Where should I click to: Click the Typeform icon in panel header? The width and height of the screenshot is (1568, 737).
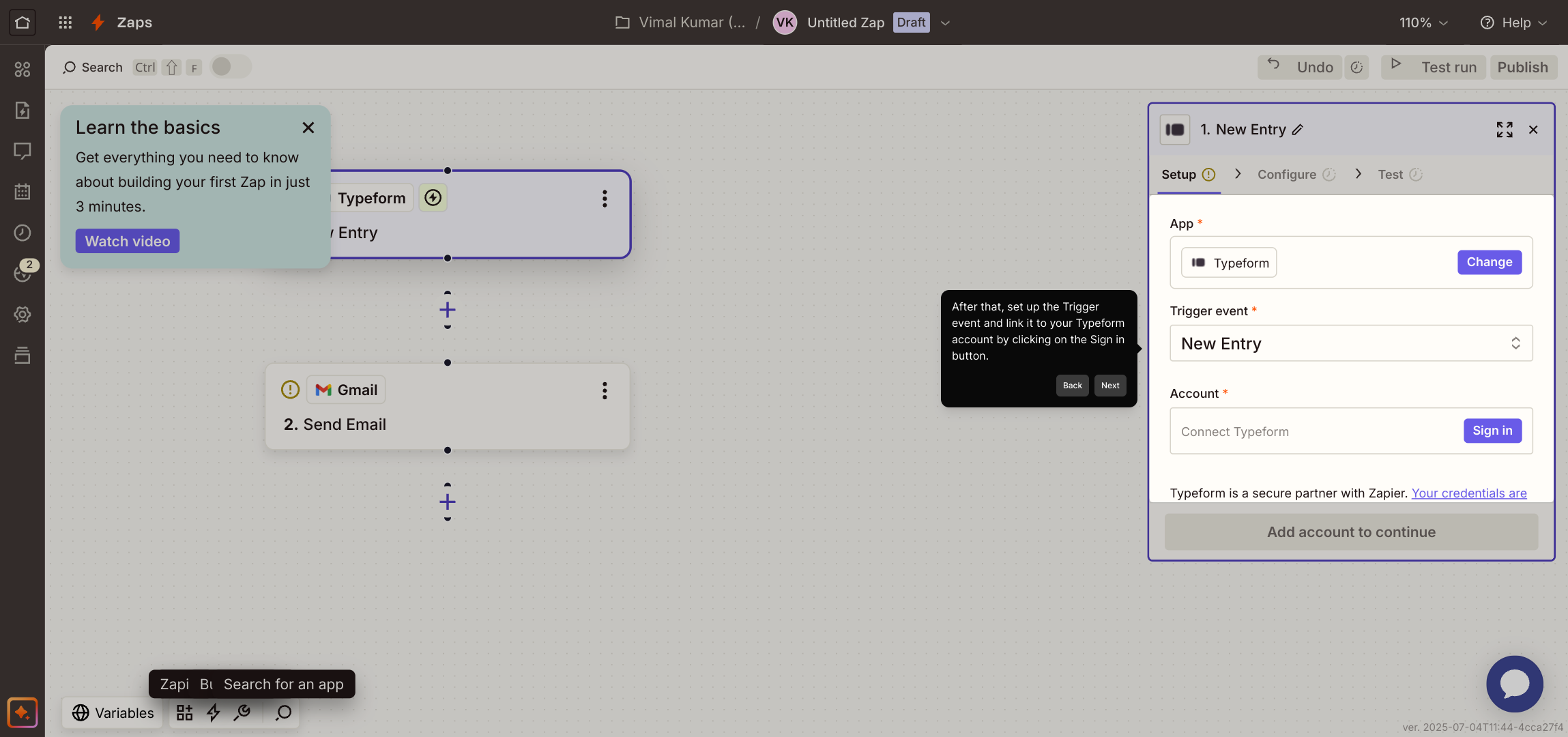[1175, 130]
